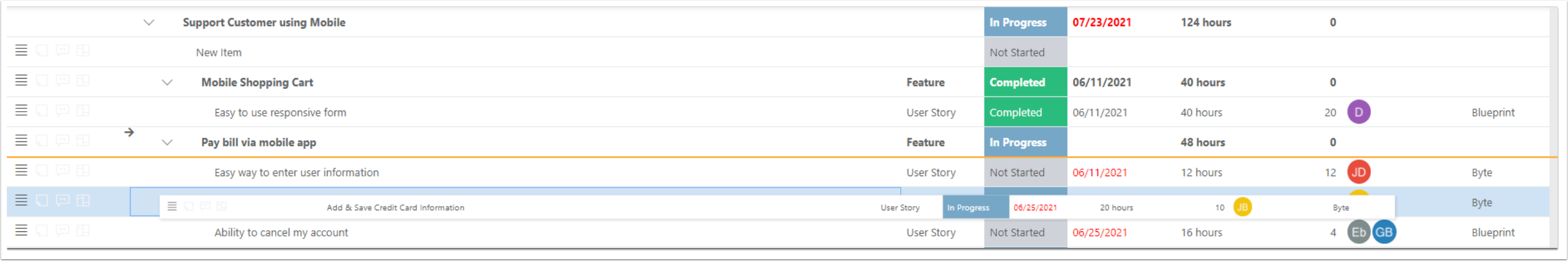Open row menu for New Item
1568x261 pixels.
[21, 51]
